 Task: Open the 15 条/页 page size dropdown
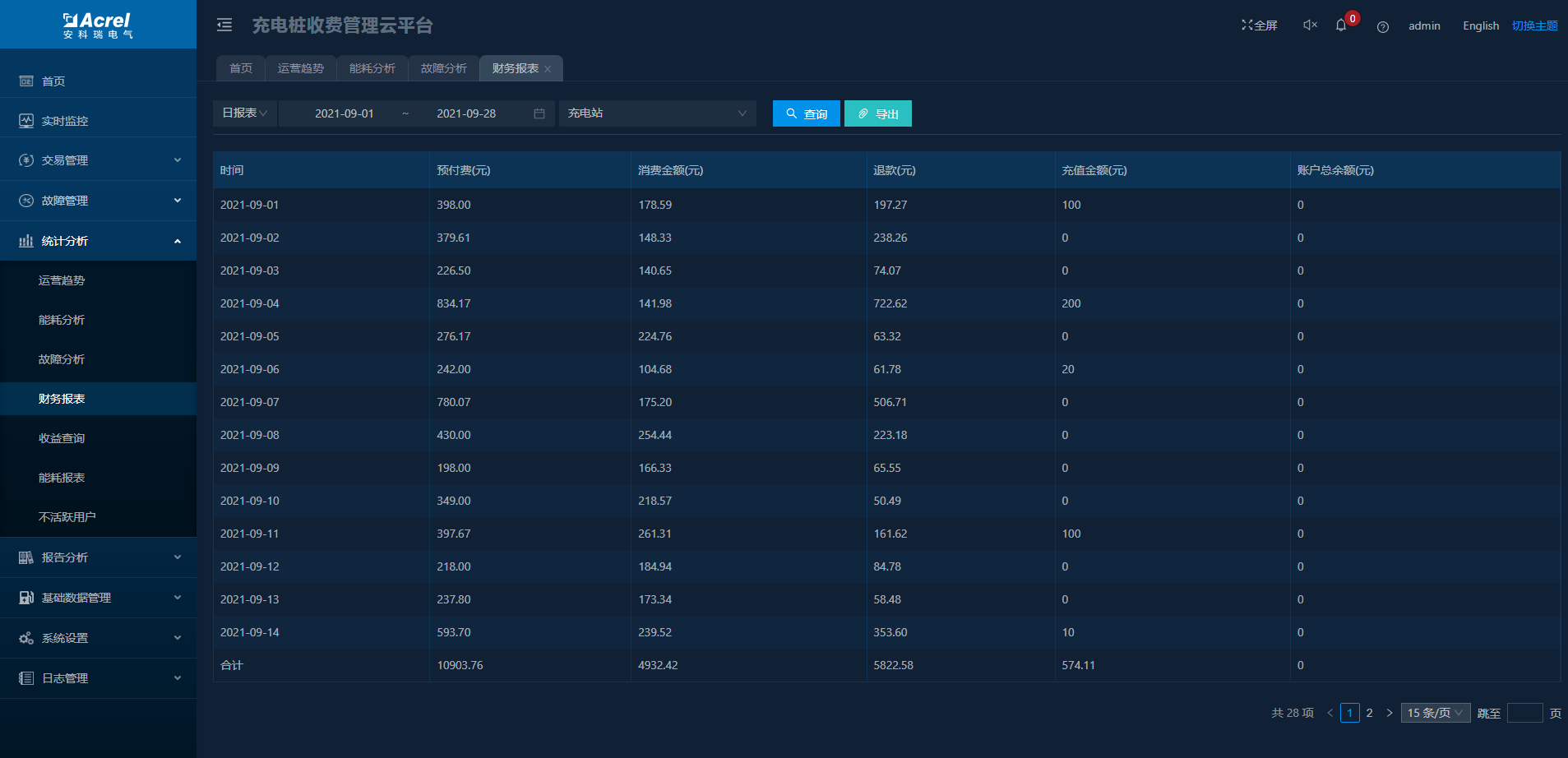(x=1435, y=713)
